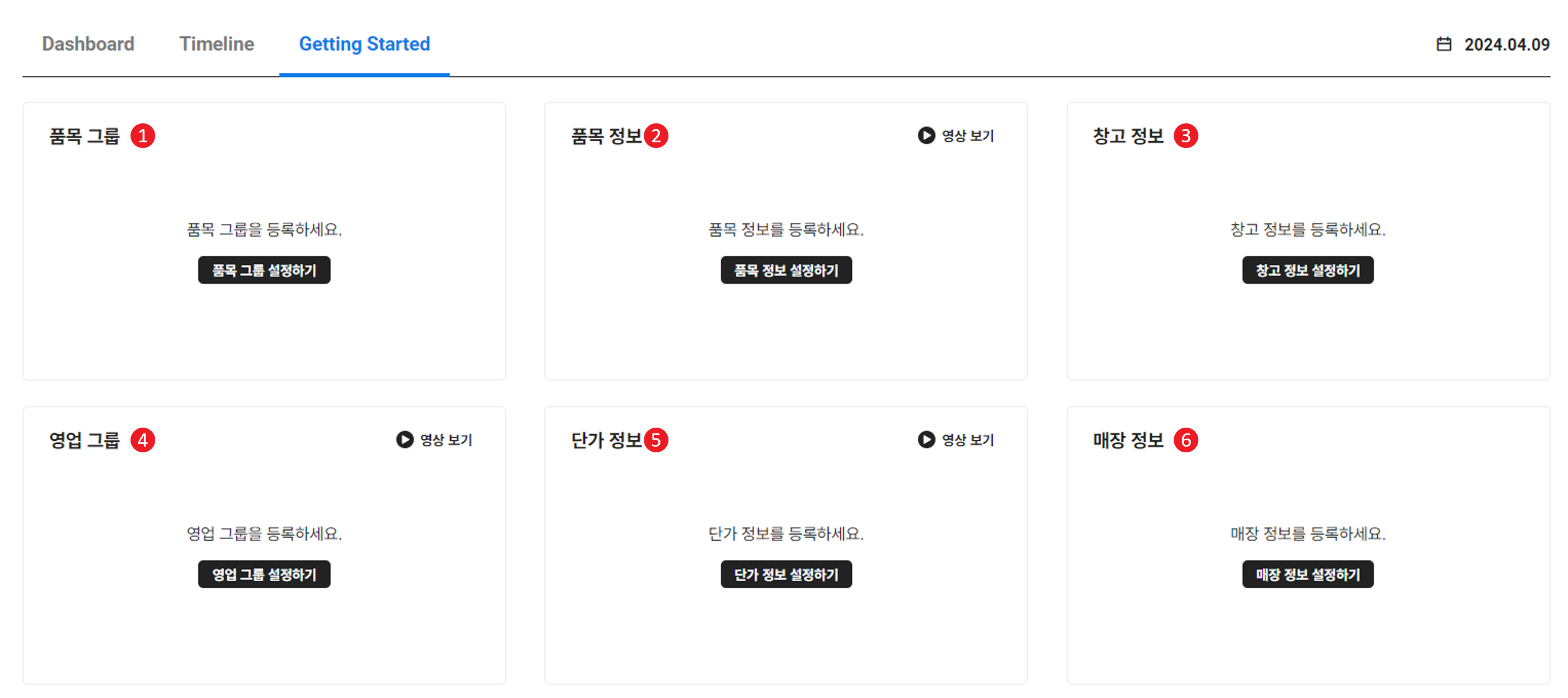
Task: Play the 영업 그룹 video icon
Action: tap(404, 439)
